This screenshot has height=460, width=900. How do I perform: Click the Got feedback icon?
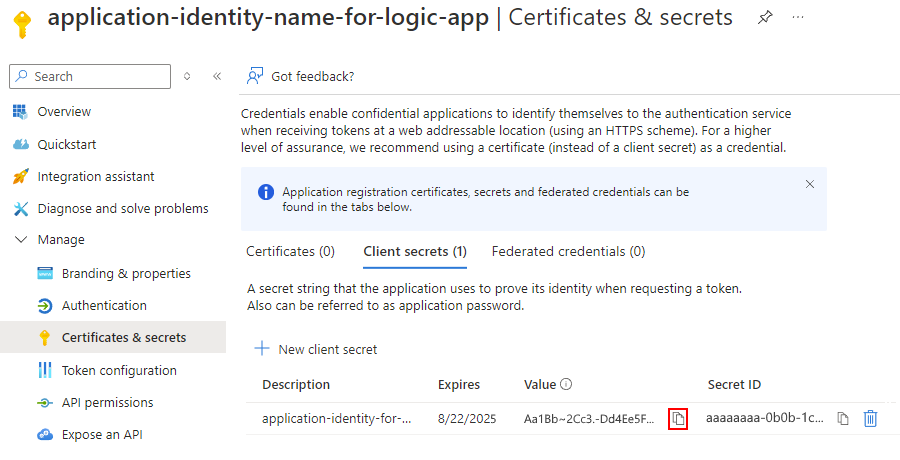[255, 76]
